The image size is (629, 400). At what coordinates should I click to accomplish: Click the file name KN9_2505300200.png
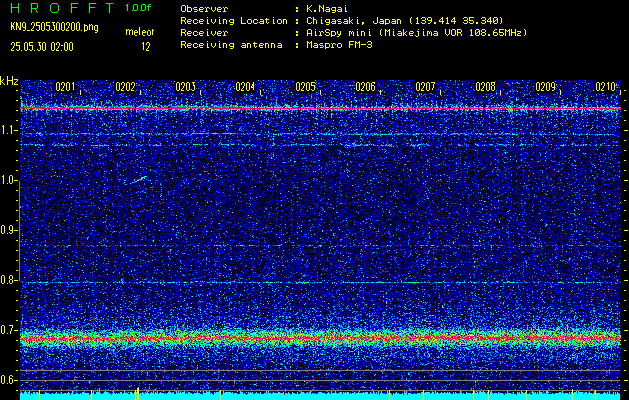(x=54, y=27)
